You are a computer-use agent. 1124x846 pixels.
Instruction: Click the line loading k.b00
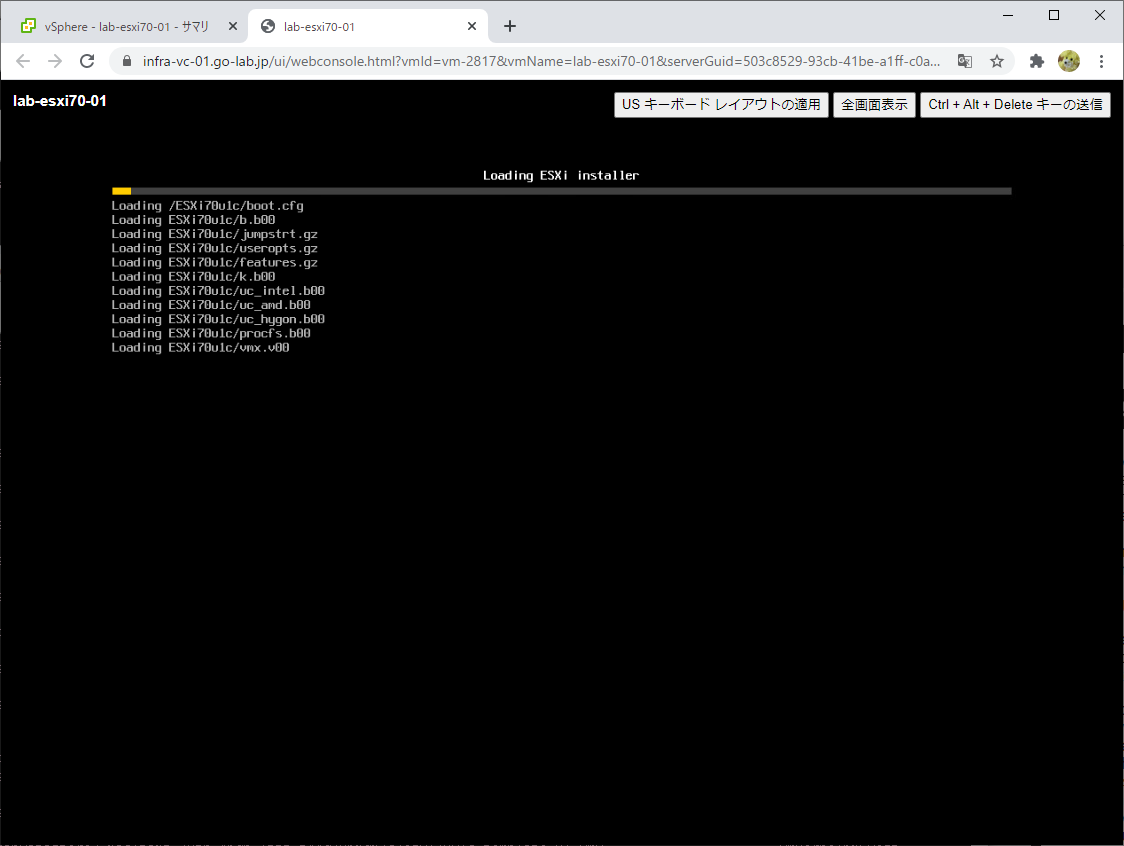(193, 277)
